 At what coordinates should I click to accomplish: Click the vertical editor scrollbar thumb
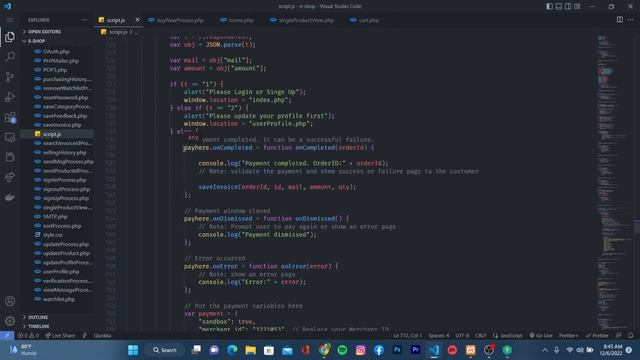point(637,227)
